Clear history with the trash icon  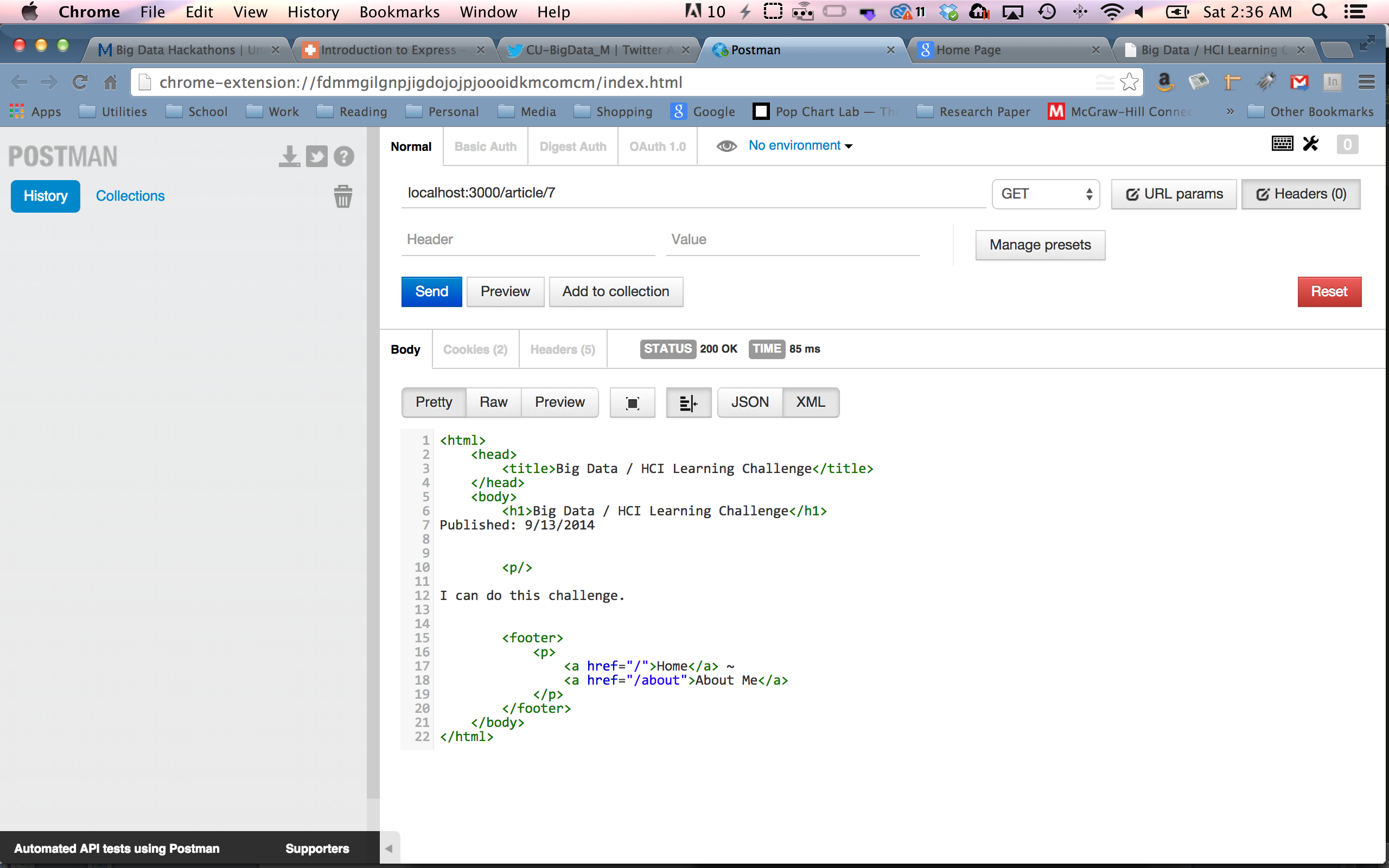(343, 196)
